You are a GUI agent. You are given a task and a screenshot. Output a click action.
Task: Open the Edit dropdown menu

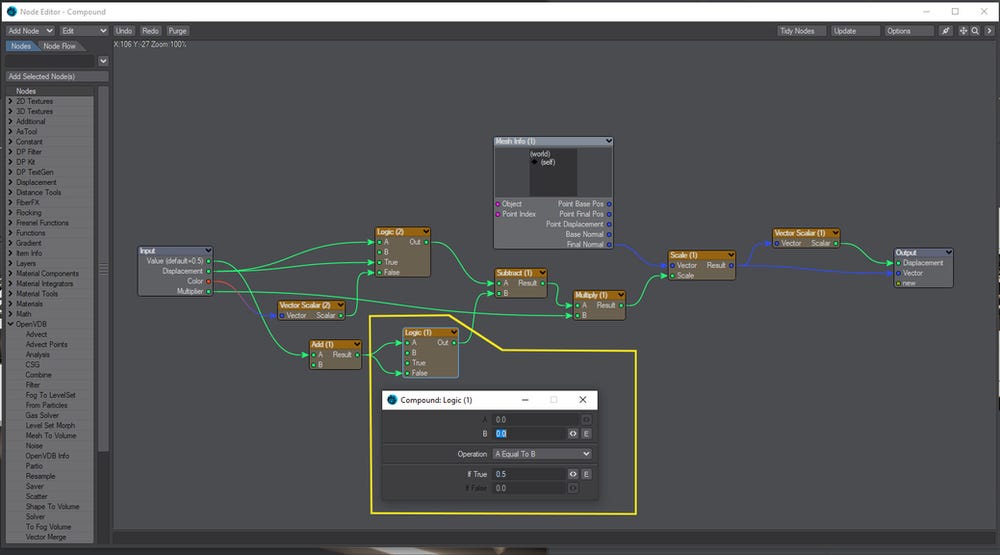(84, 31)
